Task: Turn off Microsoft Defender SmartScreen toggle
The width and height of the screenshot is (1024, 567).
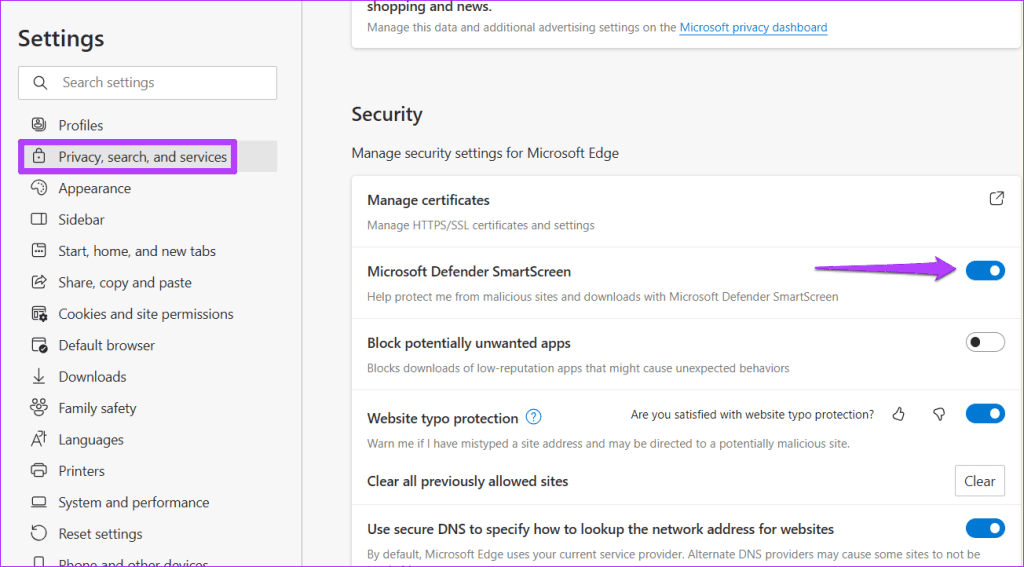Action: tap(985, 271)
